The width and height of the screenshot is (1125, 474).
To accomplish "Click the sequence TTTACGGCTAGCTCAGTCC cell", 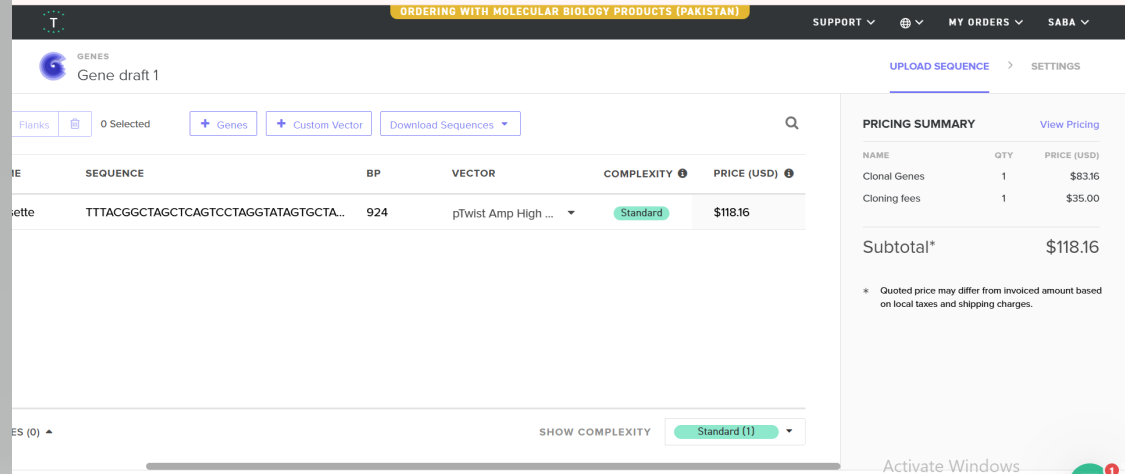I will coord(215,213).
